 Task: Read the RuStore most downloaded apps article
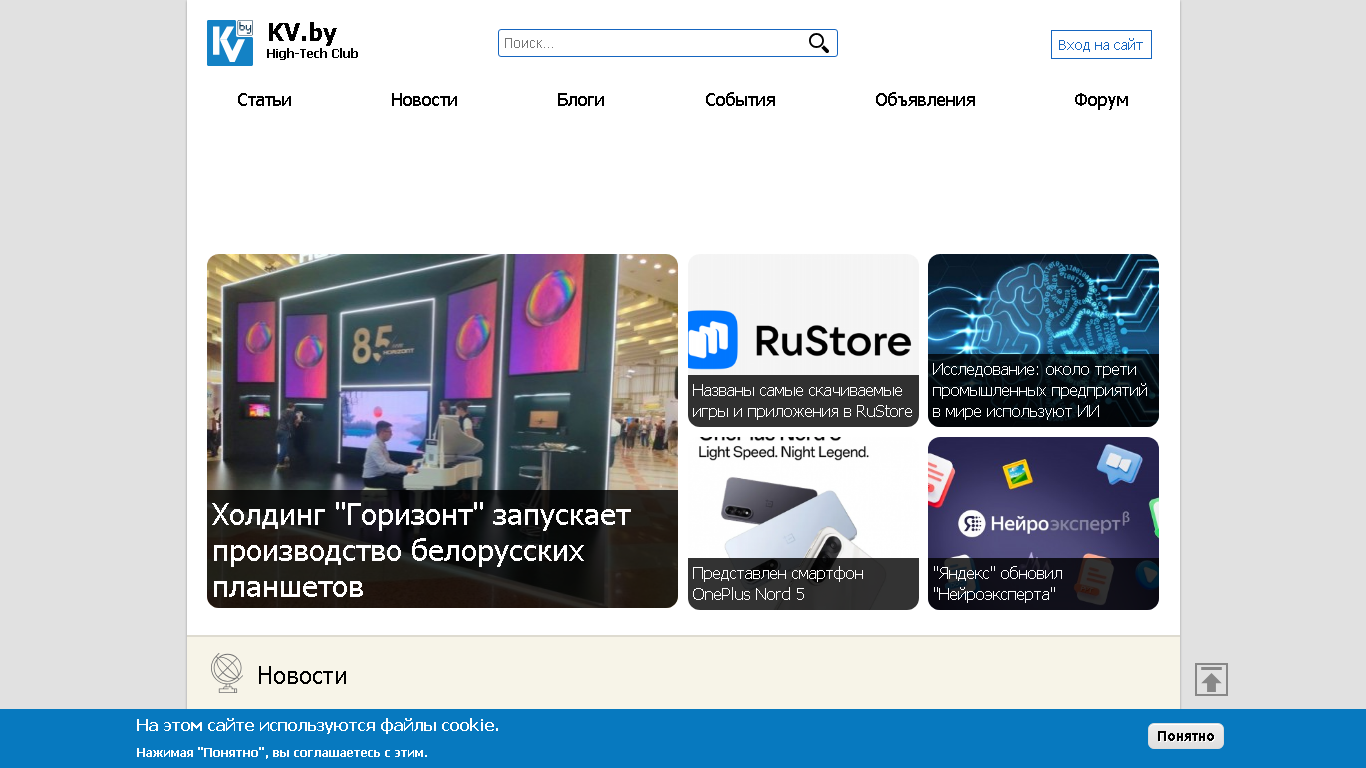point(802,401)
